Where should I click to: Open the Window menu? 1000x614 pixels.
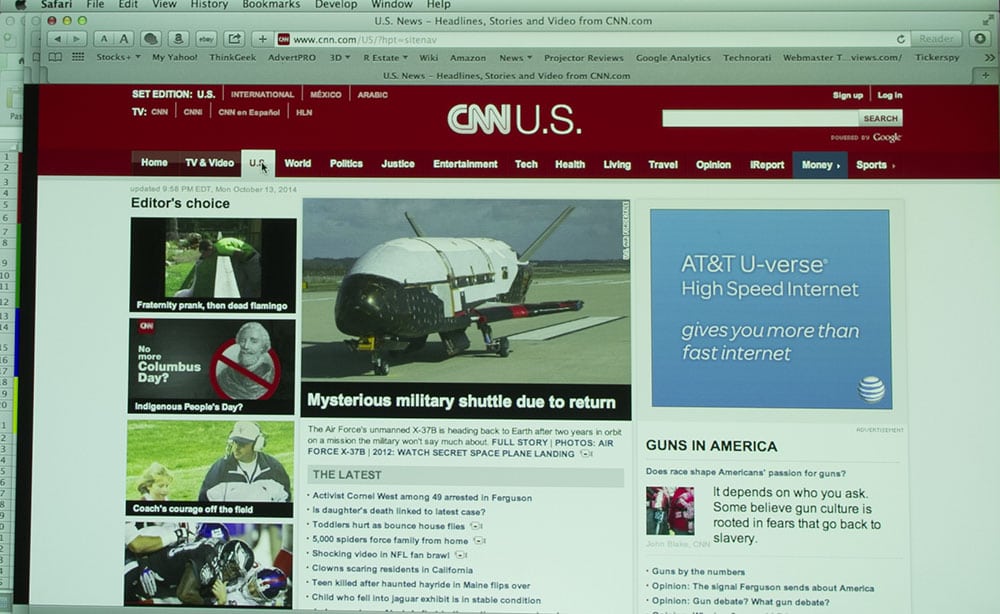[392, 4]
